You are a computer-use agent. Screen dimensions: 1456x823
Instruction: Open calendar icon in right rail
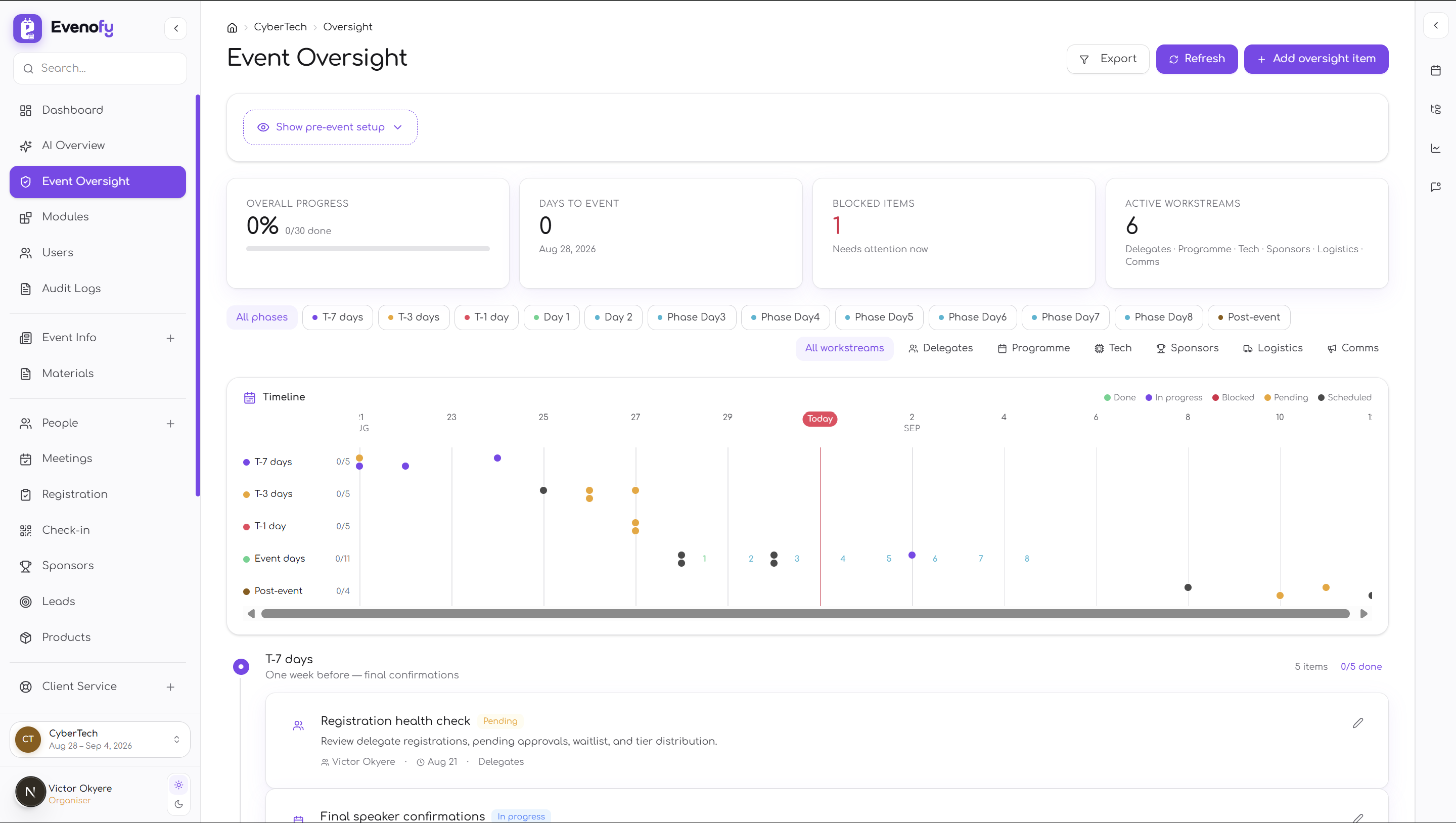click(x=1436, y=71)
